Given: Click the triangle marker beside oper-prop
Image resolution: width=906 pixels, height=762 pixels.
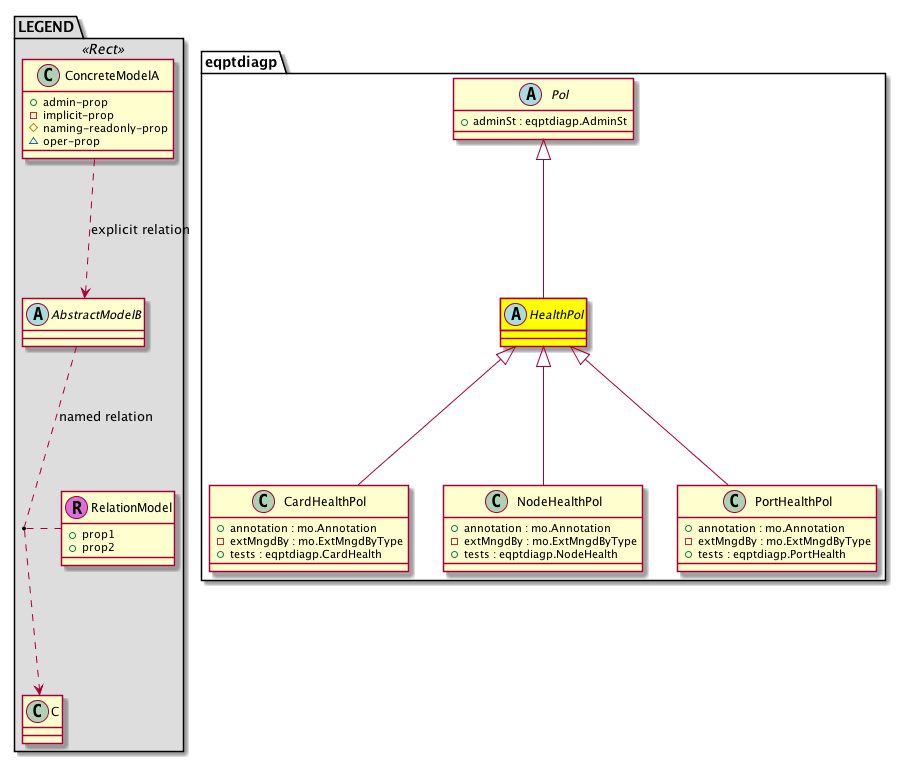Looking at the screenshot, I should click(34, 141).
